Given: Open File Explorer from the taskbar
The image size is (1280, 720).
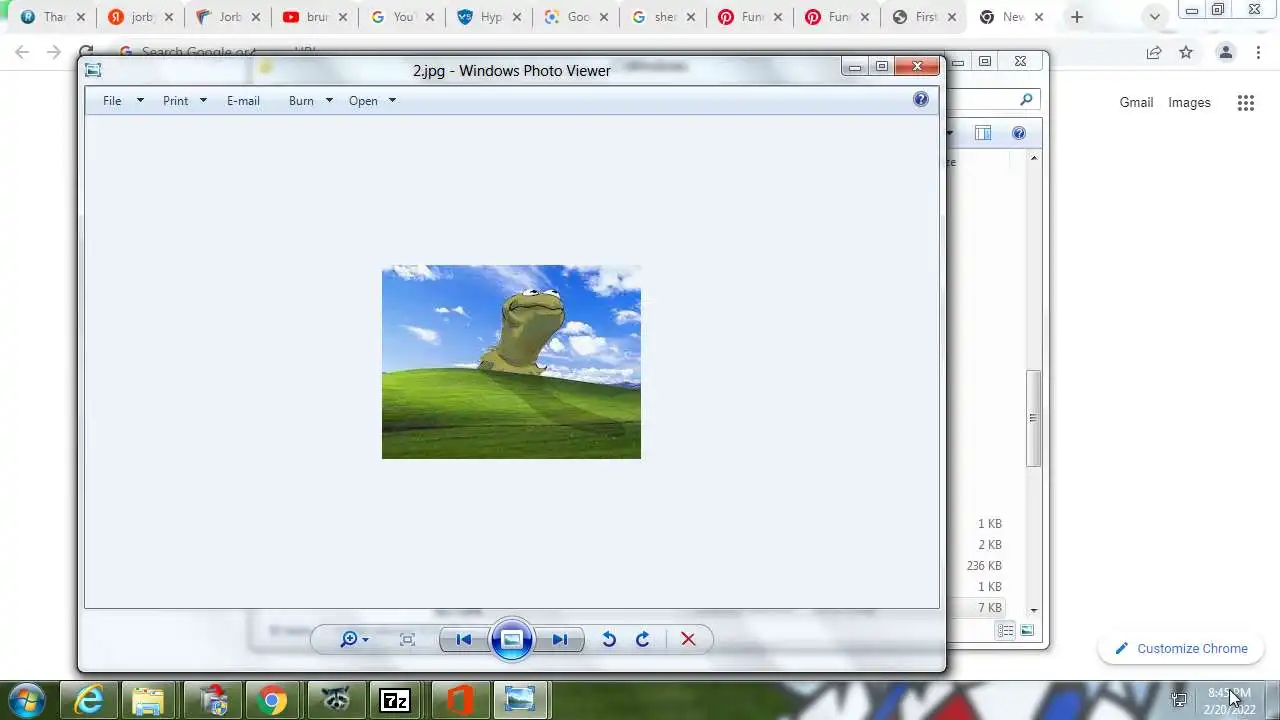Looking at the screenshot, I should pos(148,700).
